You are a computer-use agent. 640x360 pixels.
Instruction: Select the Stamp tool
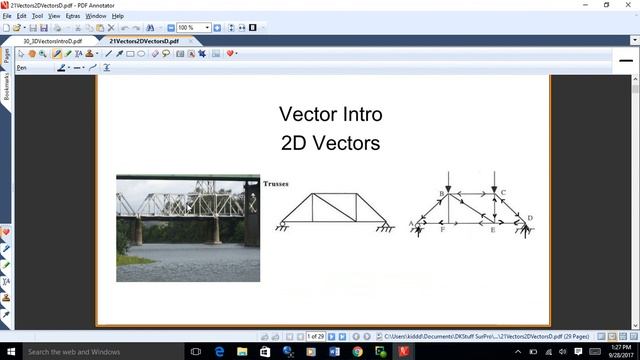pyautogui.click(x=89, y=53)
